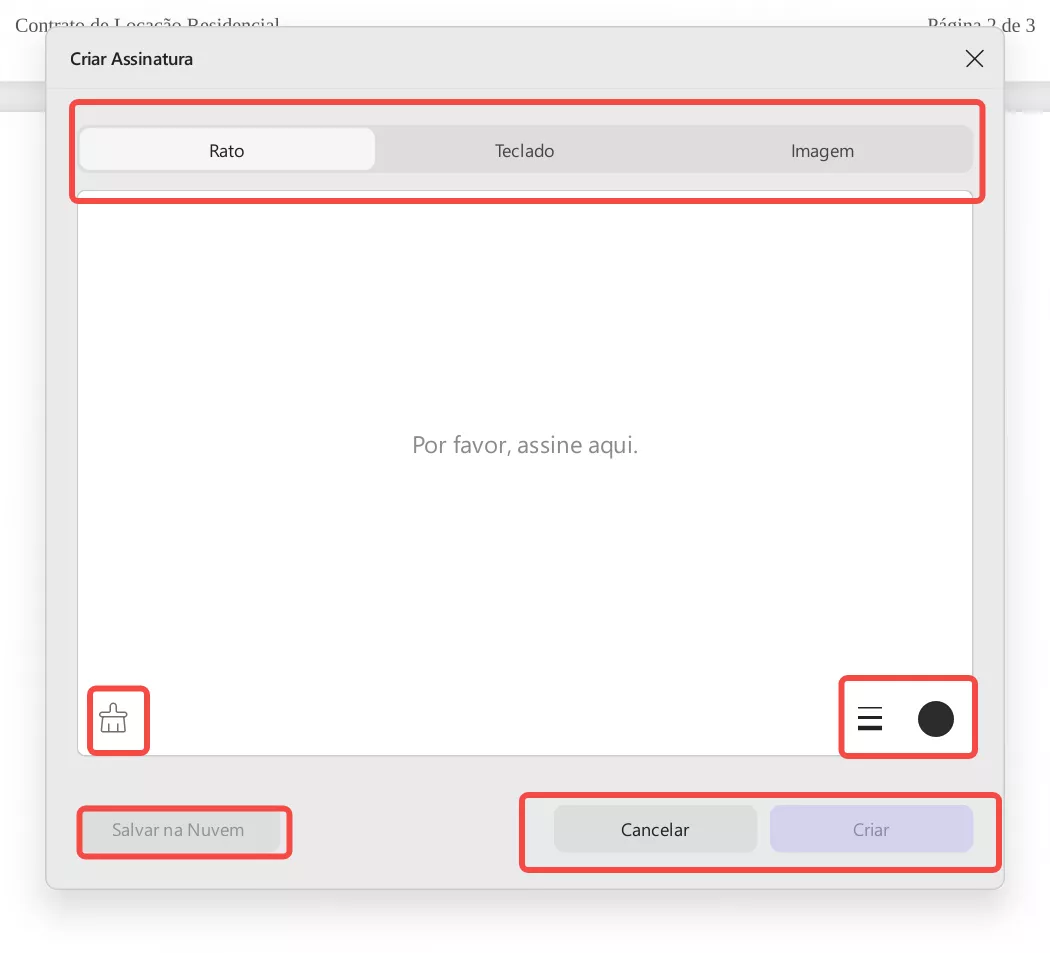This screenshot has height=953, width=1050.
Task: Pick the black pen color circle
Action: pyautogui.click(x=935, y=719)
